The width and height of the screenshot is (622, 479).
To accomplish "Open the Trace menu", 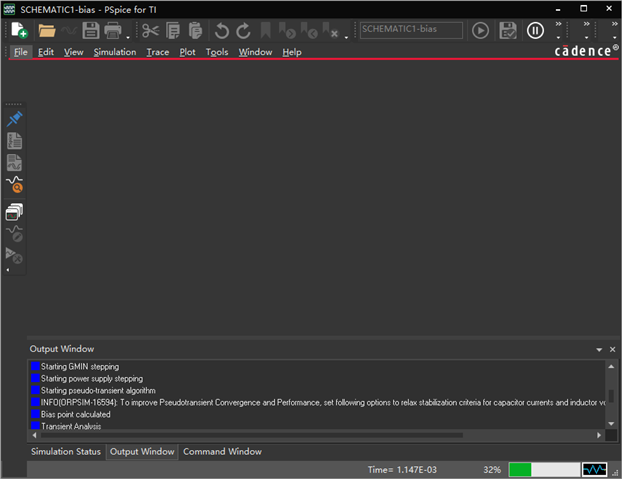I will [157, 52].
